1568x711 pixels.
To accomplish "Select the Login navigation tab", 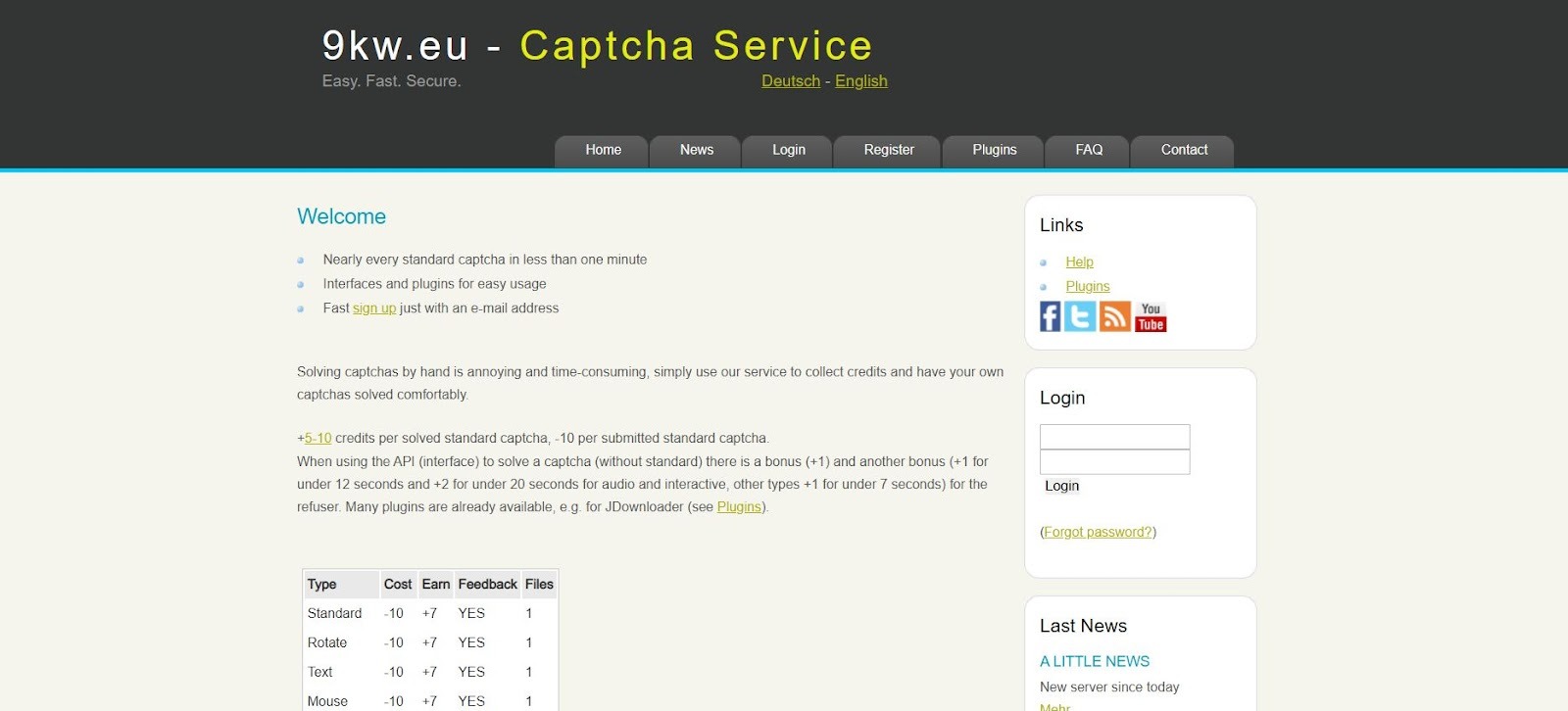I will point(788,150).
